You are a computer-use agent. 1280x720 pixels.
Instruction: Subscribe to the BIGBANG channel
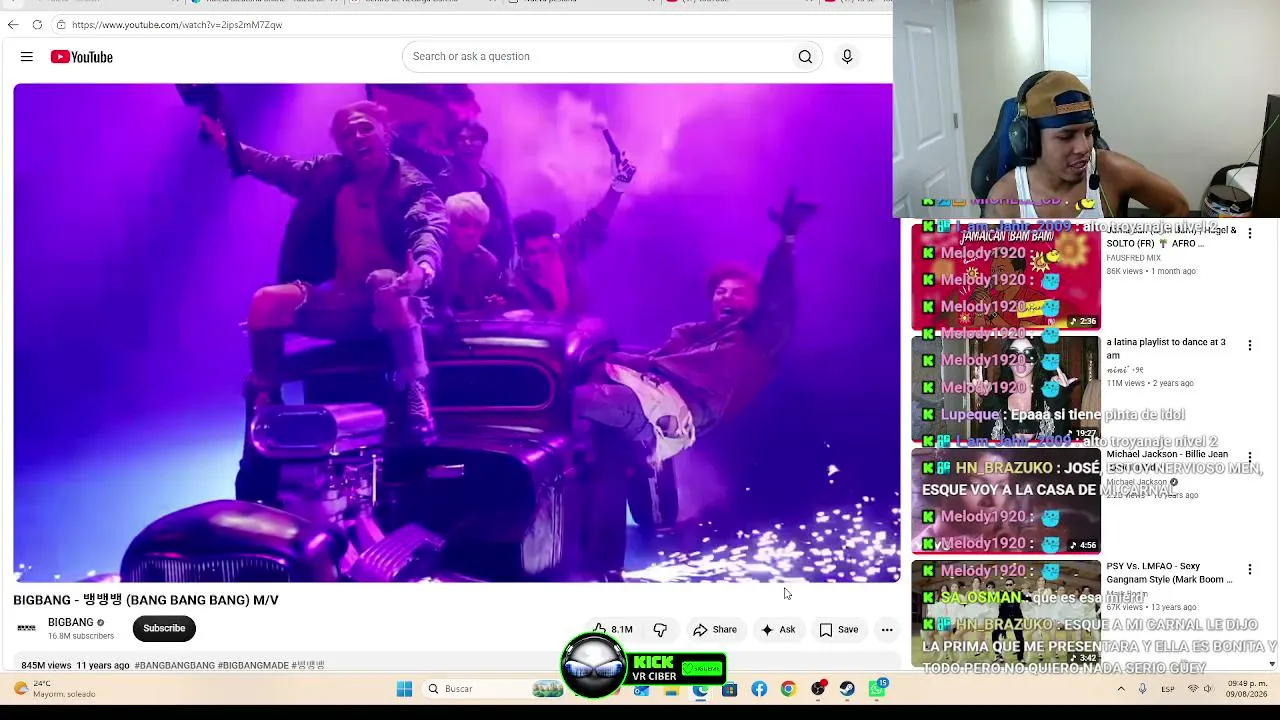pos(164,628)
